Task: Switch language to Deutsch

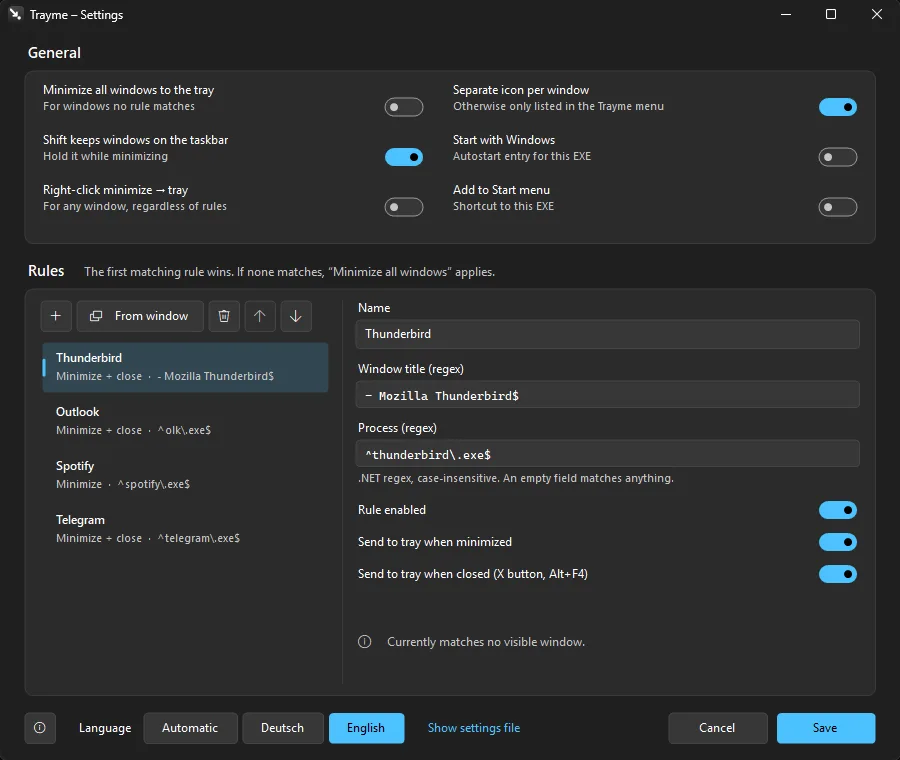Action: [282, 728]
